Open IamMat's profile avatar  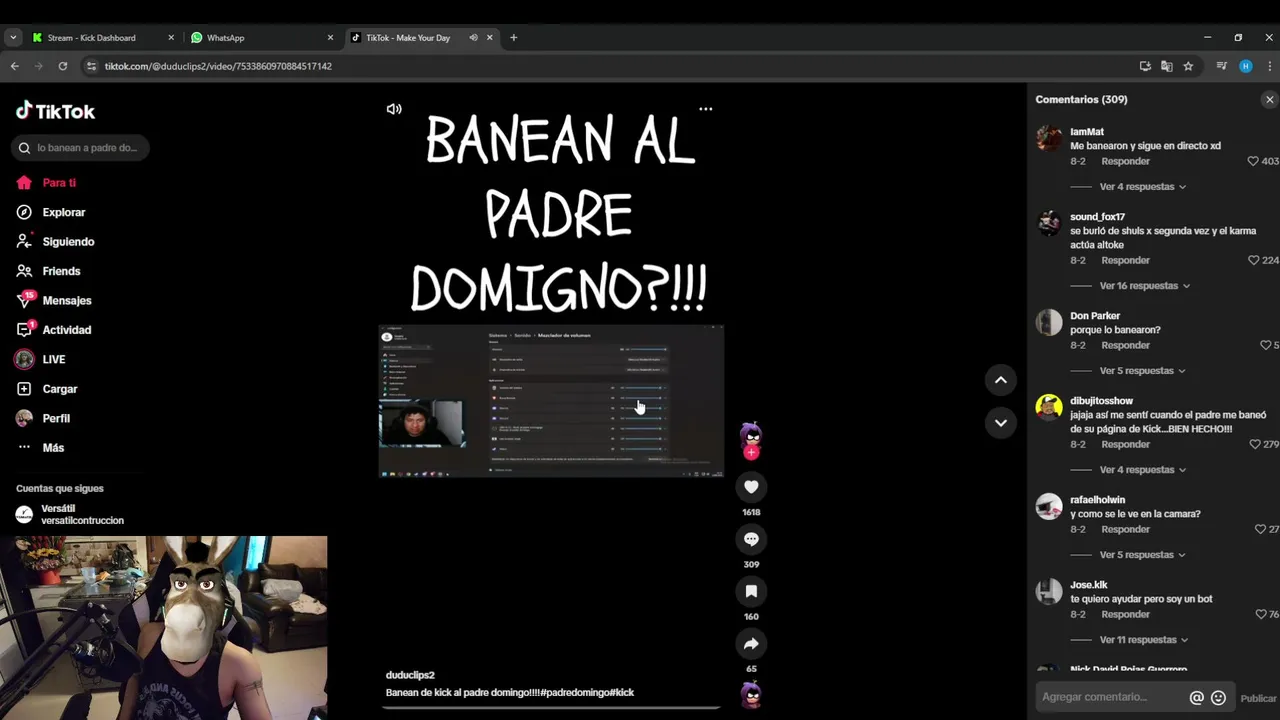pyautogui.click(x=1049, y=138)
